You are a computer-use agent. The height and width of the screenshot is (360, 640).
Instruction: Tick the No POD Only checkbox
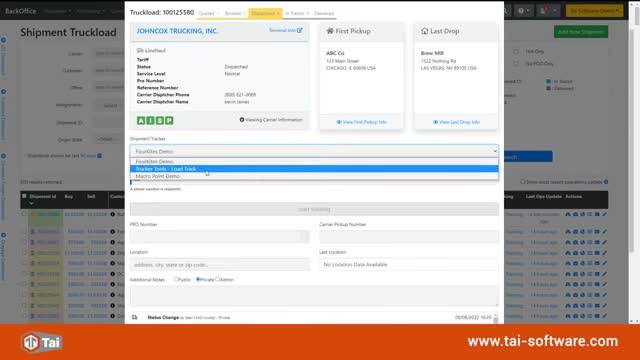(x=516, y=64)
